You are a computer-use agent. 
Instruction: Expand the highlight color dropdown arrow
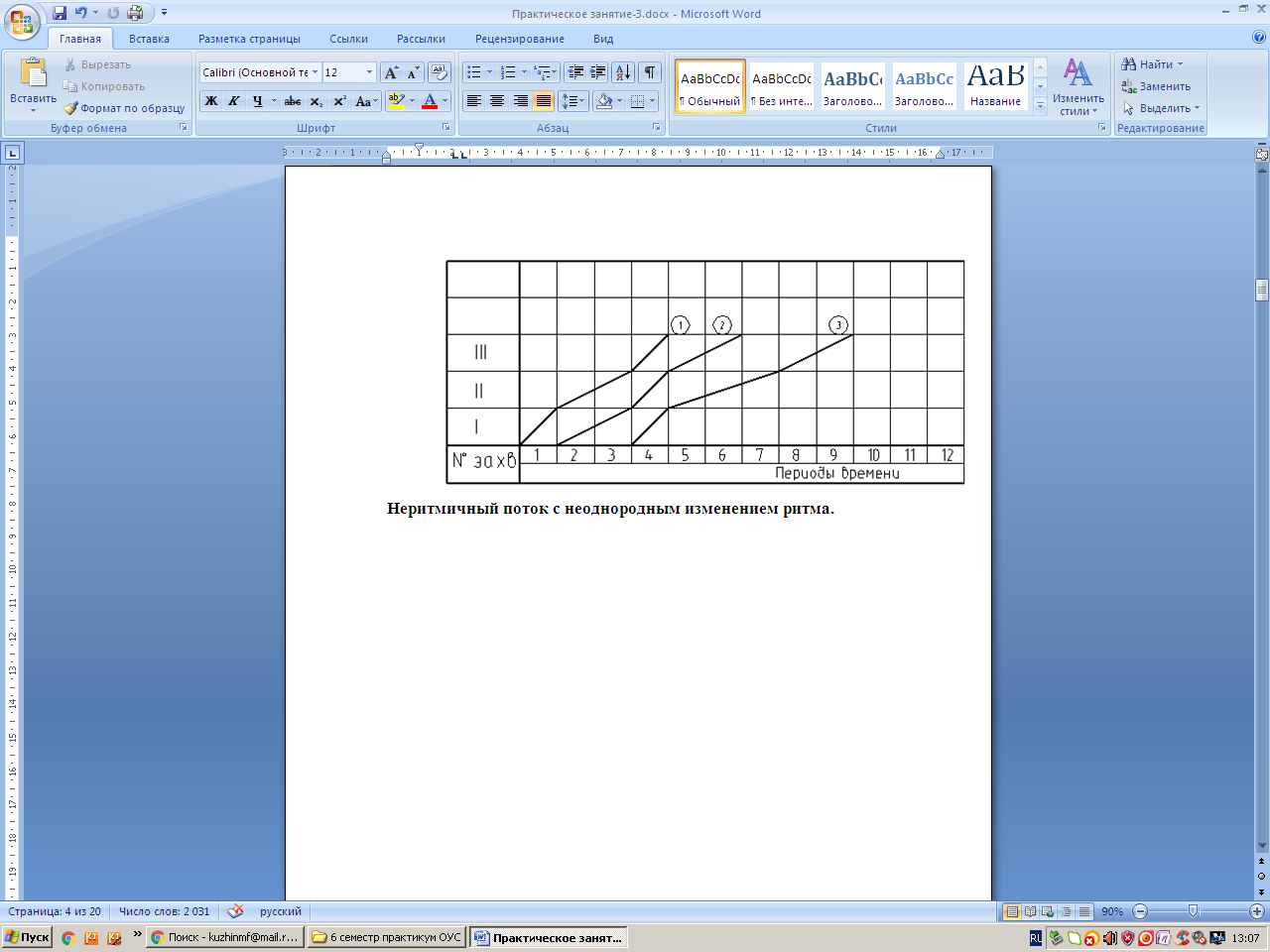tap(412, 101)
